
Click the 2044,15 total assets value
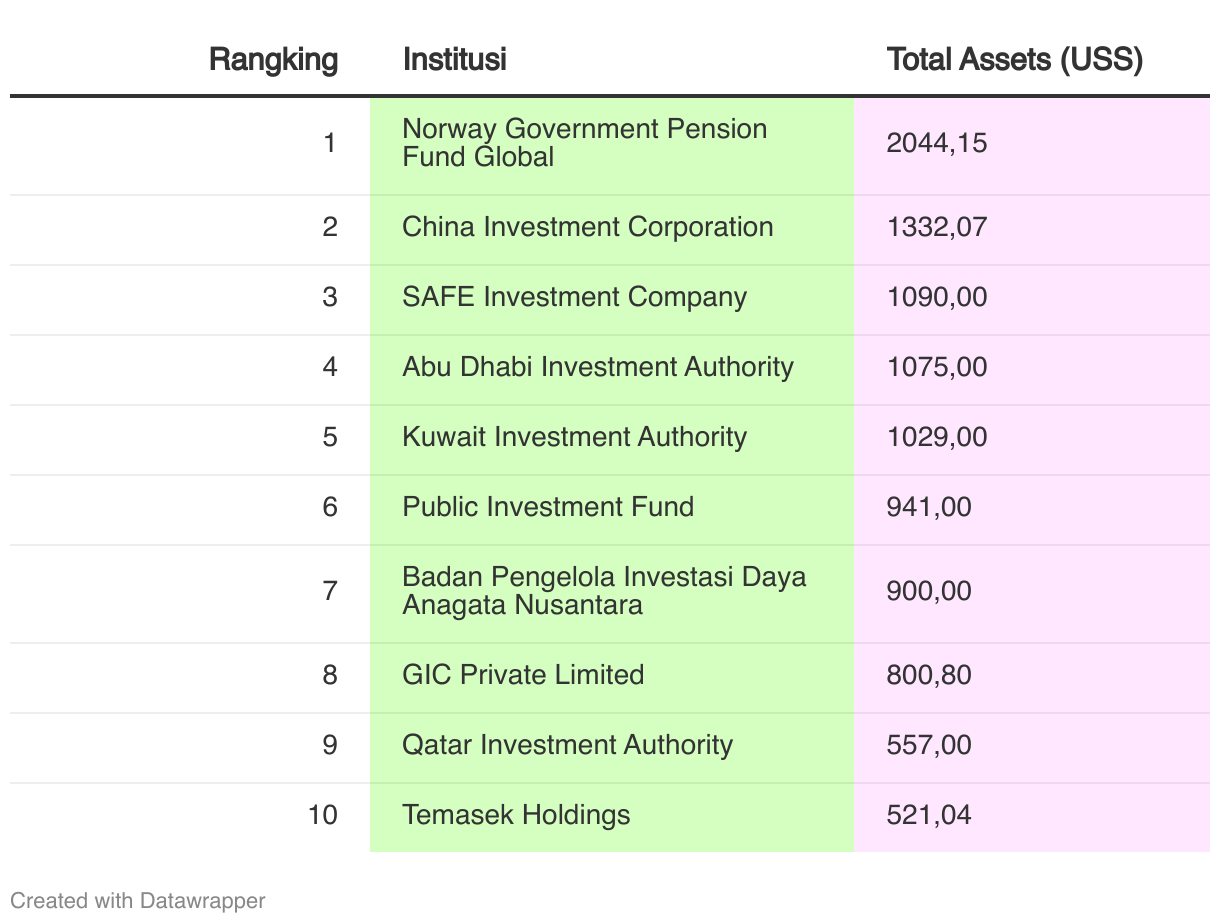936,143
